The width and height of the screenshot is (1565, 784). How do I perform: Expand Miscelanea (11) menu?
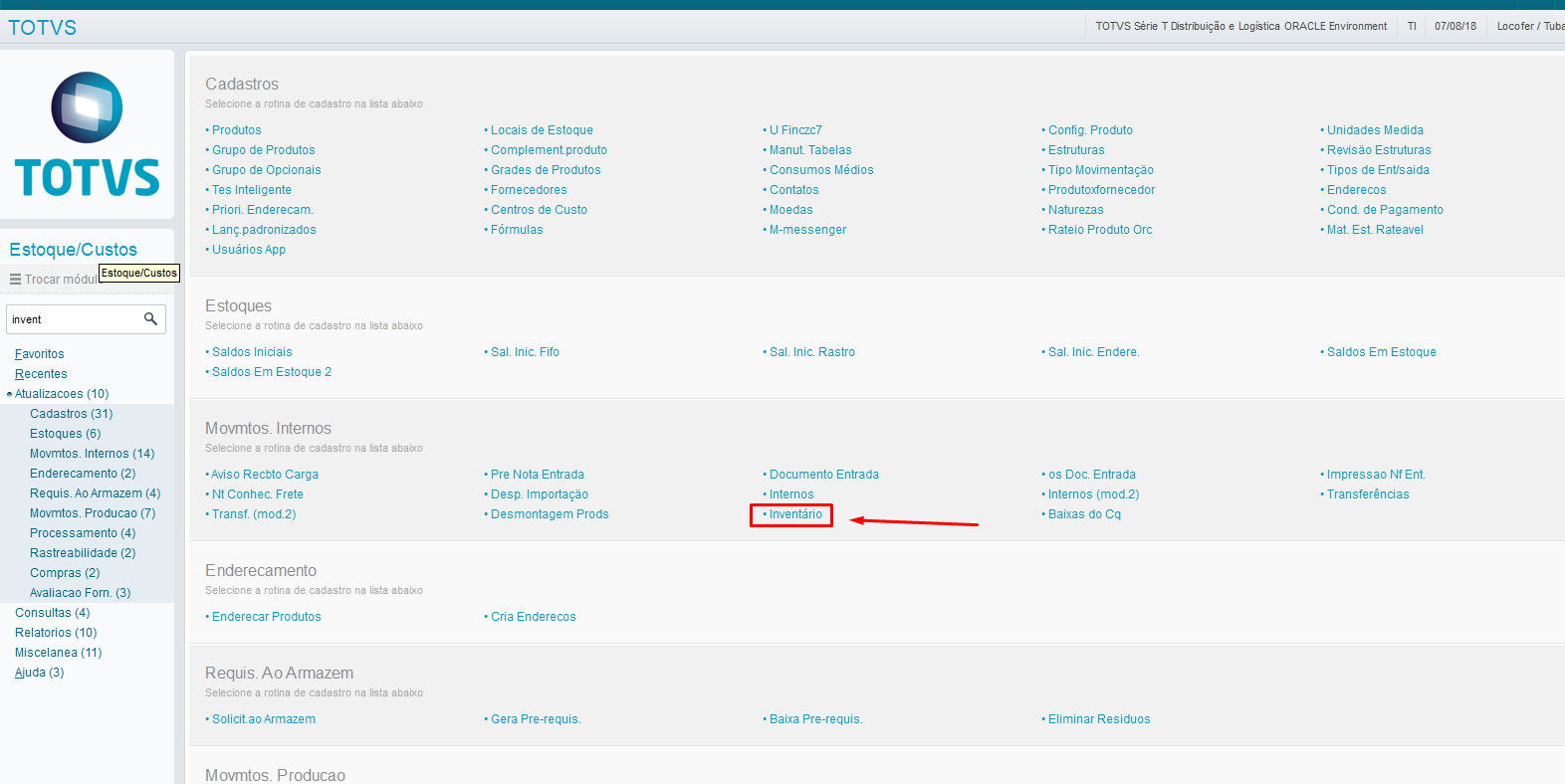click(x=59, y=653)
